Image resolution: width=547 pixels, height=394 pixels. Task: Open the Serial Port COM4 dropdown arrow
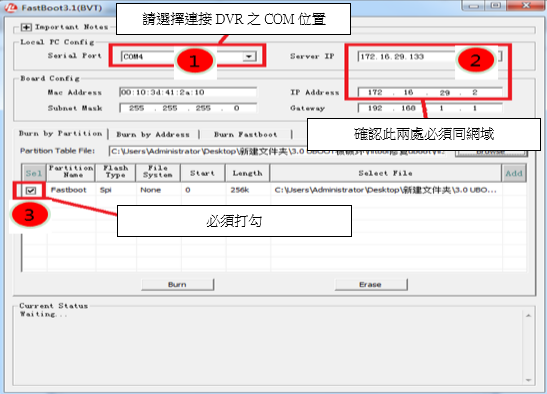pos(249,56)
